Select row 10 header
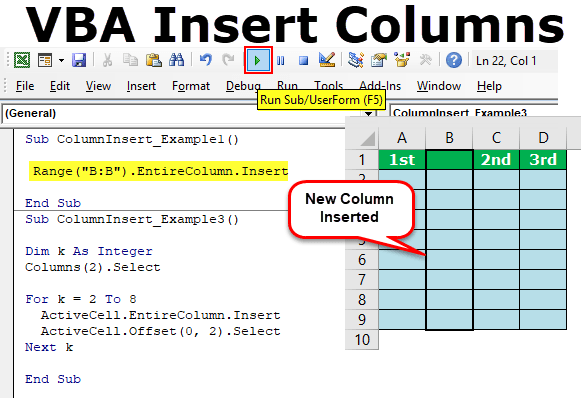Image resolution: width=581 pixels, height=398 pixels. coord(362,339)
